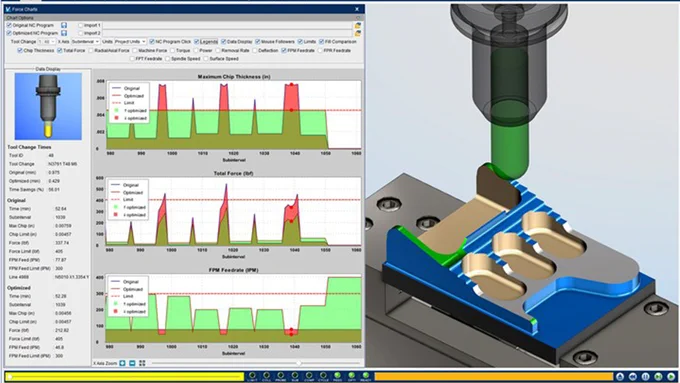Uncheck the Chip Thickness chart option

pyautogui.click(x=20, y=51)
